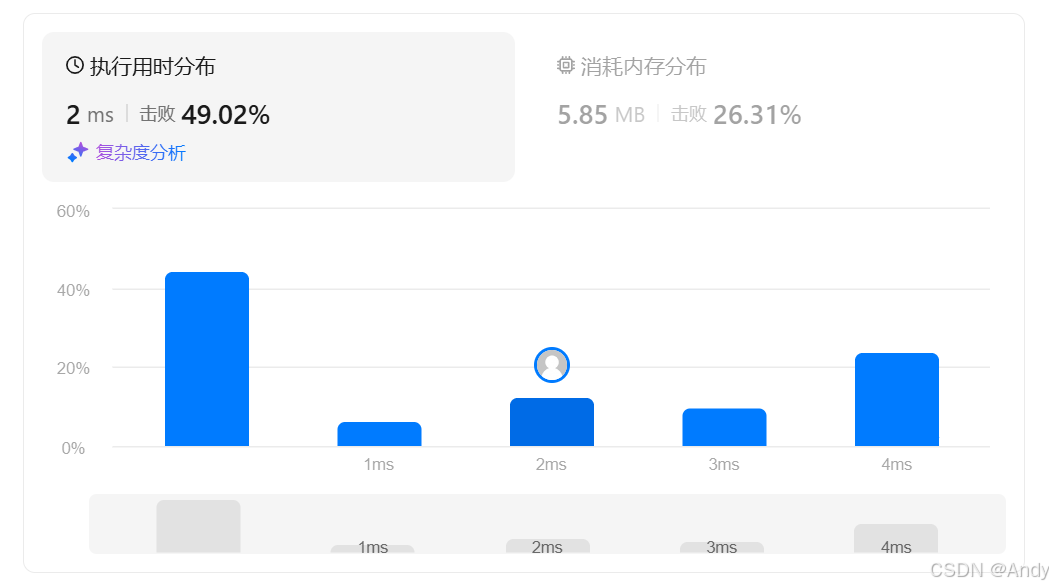Click the 5.85 MB memory value
This screenshot has height=587, width=1053.
[x=600, y=115]
